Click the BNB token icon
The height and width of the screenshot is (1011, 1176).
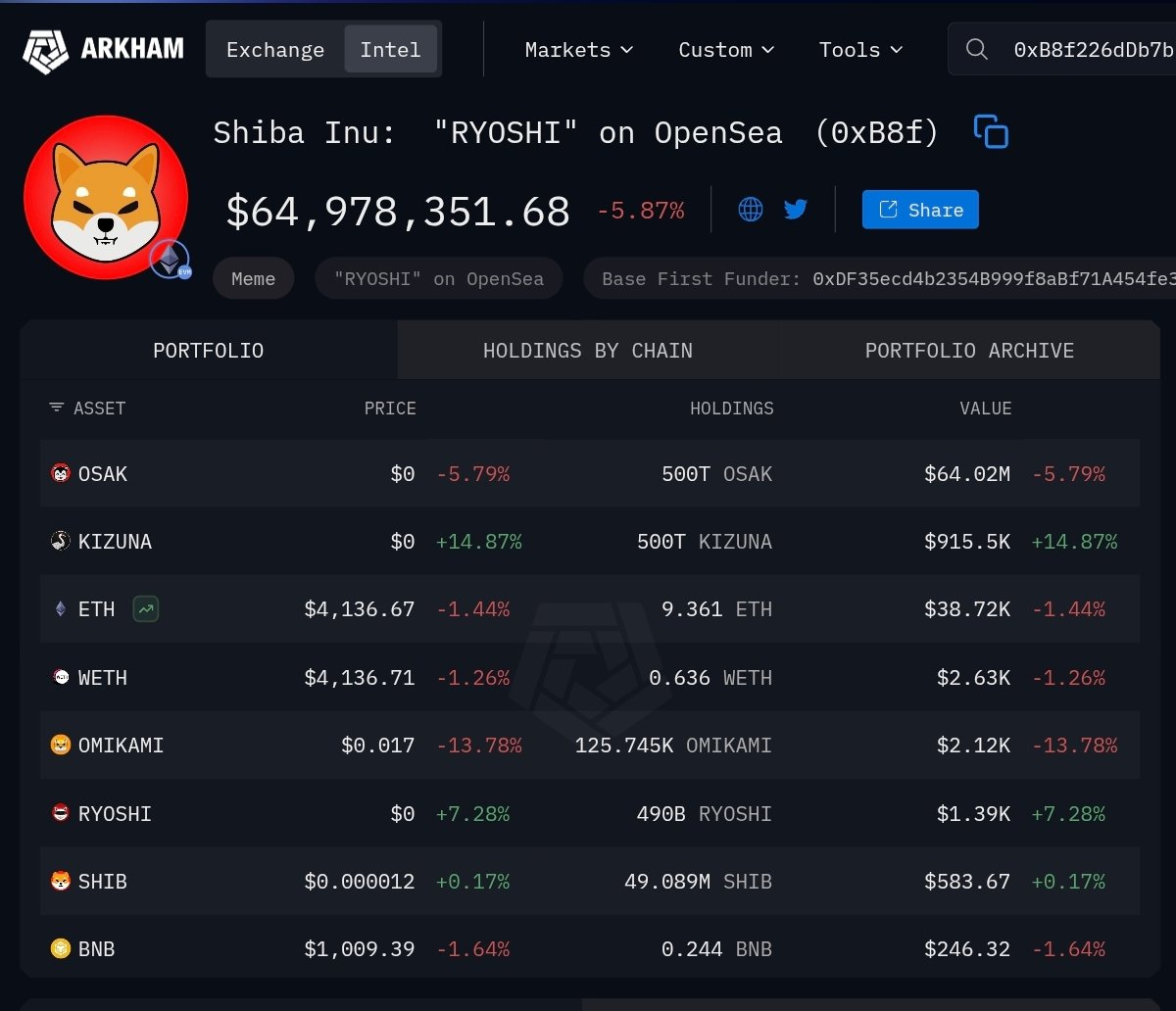point(61,949)
